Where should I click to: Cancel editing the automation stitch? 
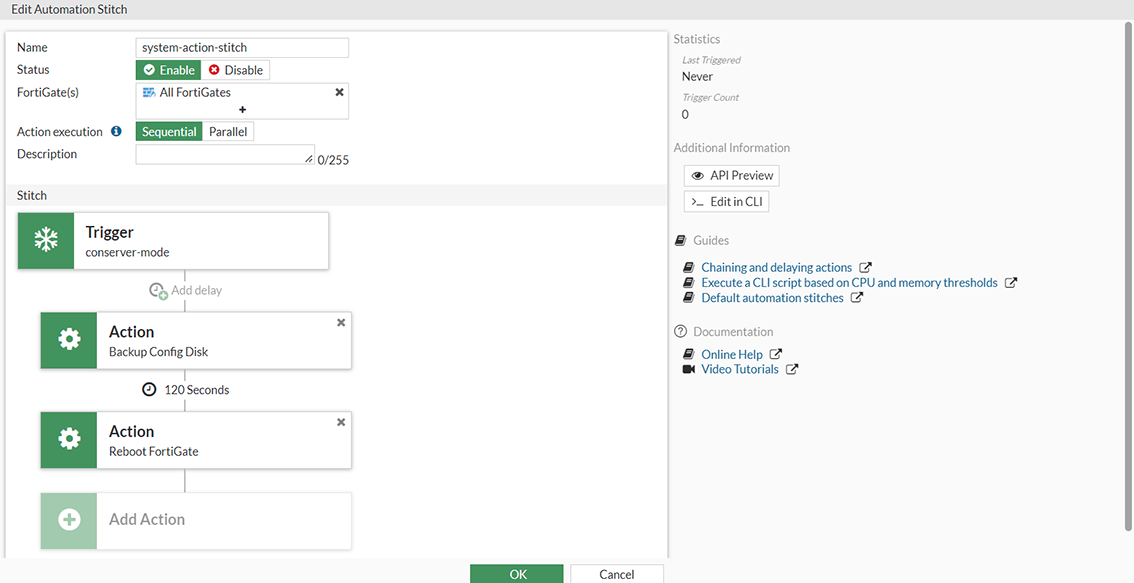[x=617, y=574]
